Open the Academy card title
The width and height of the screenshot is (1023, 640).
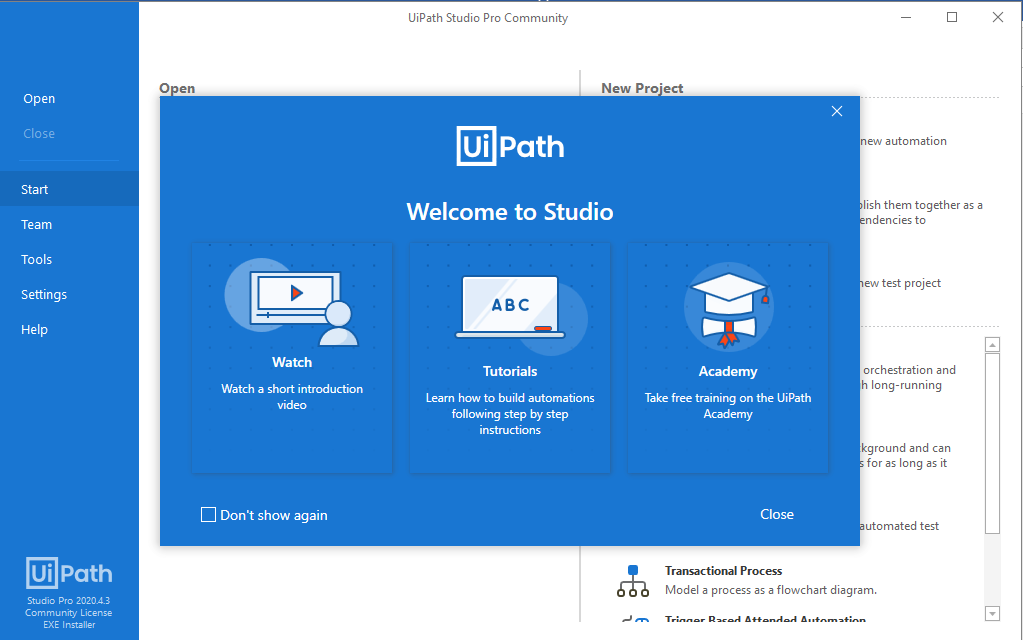click(728, 371)
